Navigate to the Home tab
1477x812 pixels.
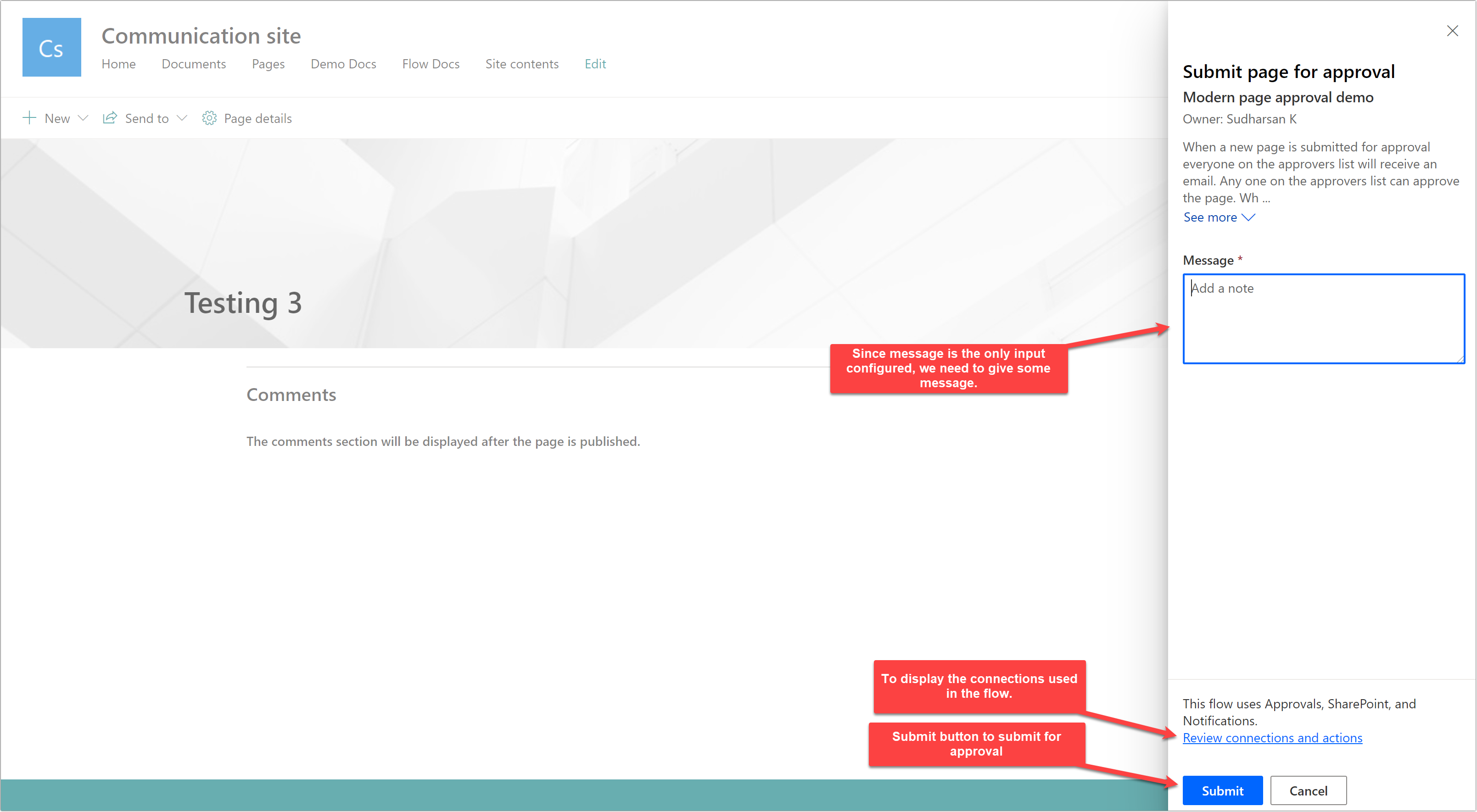(x=119, y=64)
